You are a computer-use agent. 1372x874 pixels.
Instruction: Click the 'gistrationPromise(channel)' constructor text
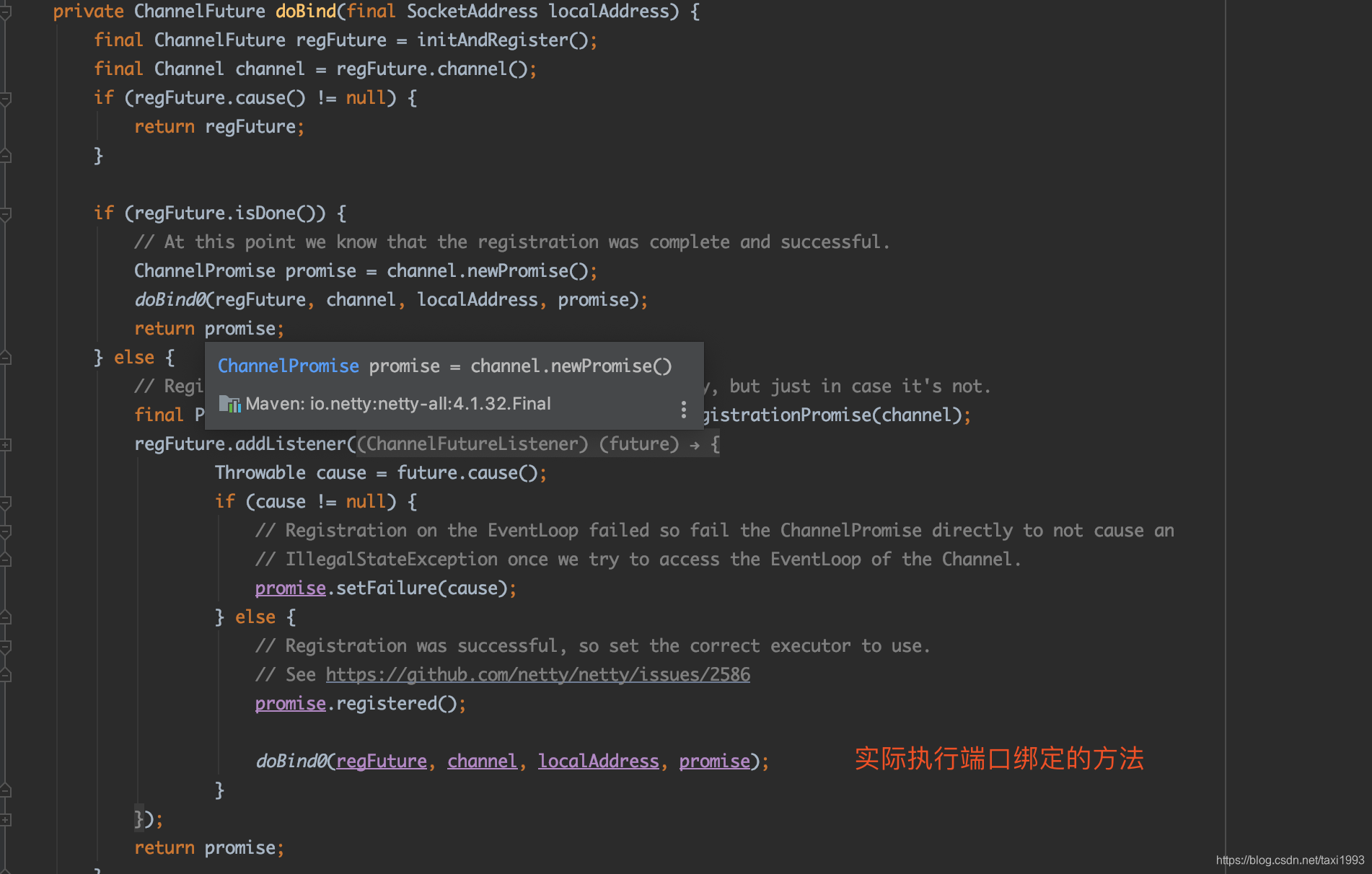tap(832, 415)
